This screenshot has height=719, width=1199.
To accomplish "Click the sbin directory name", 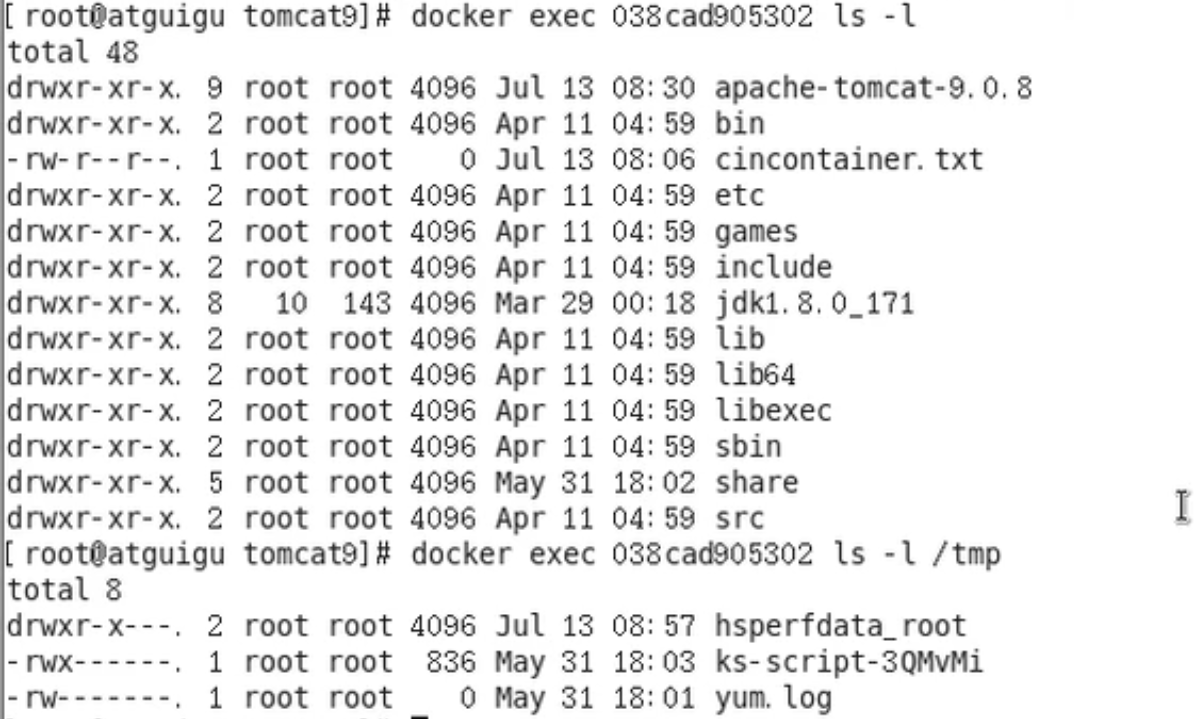I will [x=748, y=446].
